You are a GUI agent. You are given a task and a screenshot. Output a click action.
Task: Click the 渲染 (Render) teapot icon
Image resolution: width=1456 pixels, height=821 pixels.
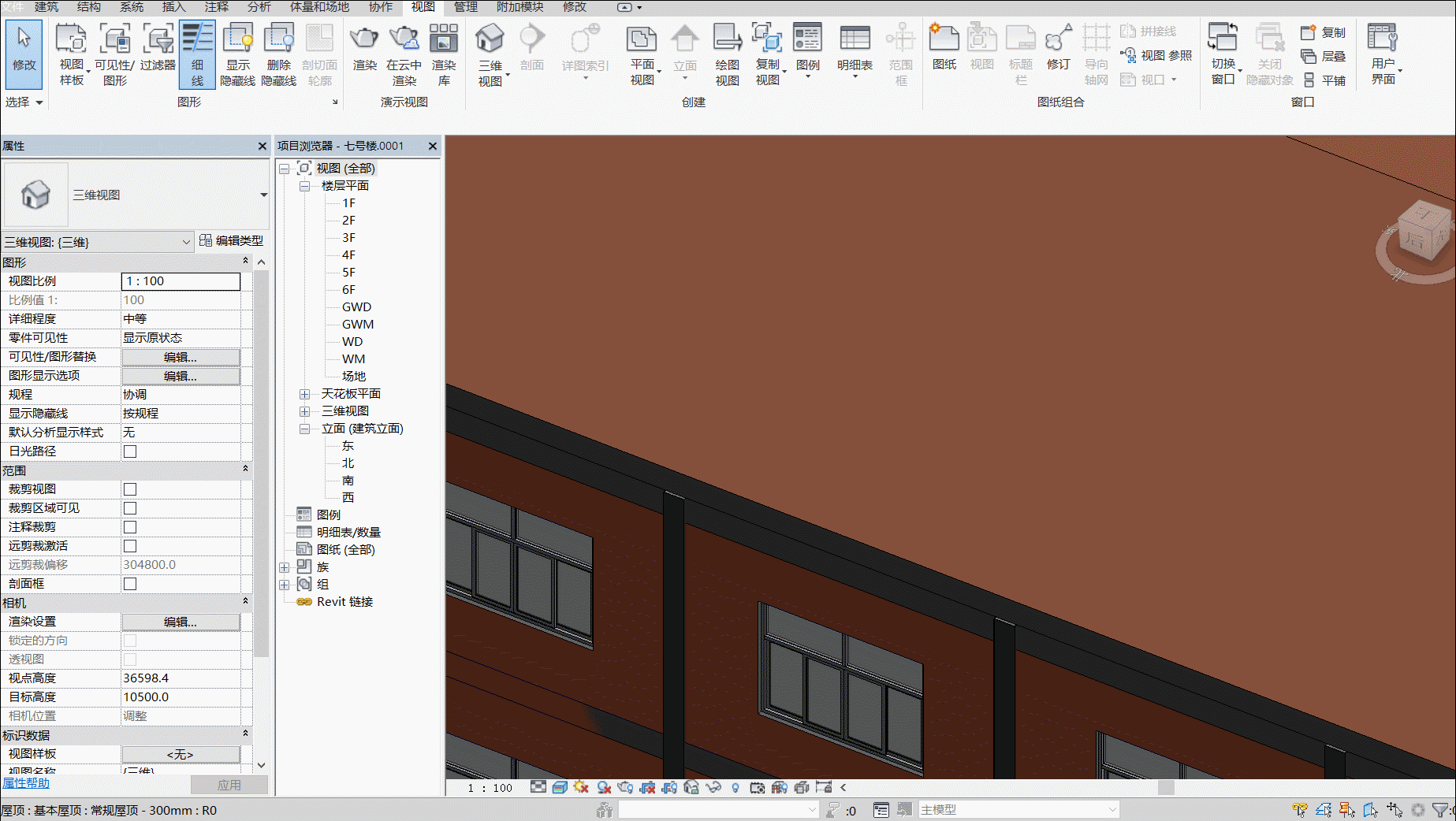[364, 47]
